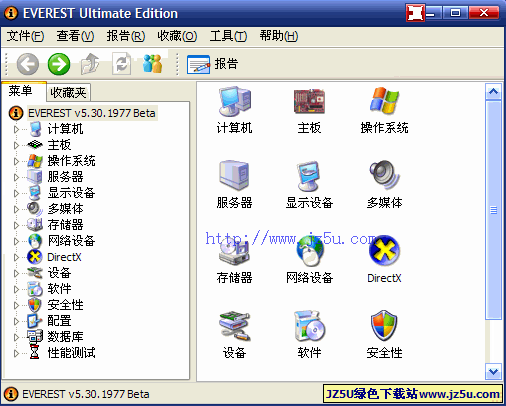Click the two-people users toolbar icon
Image resolution: width=506 pixels, height=406 pixels.
152,63
